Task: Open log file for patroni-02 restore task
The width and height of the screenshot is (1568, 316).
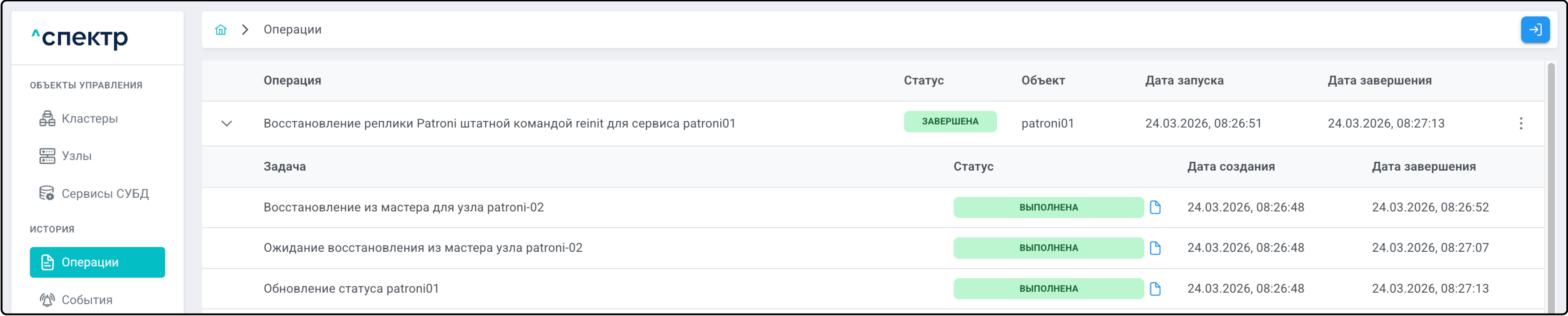Action: [x=1155, y=208]
